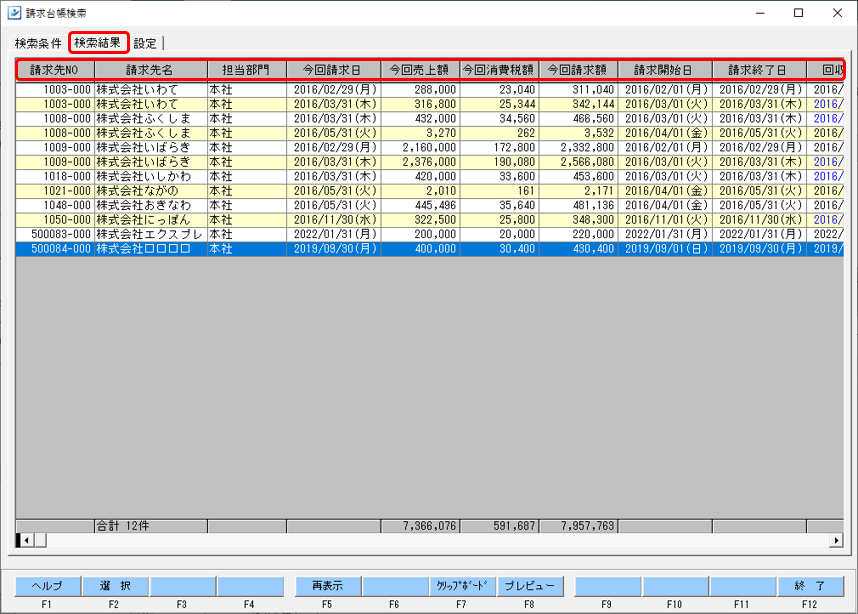Click the sales amount 3,270 cell

(420, 133)
